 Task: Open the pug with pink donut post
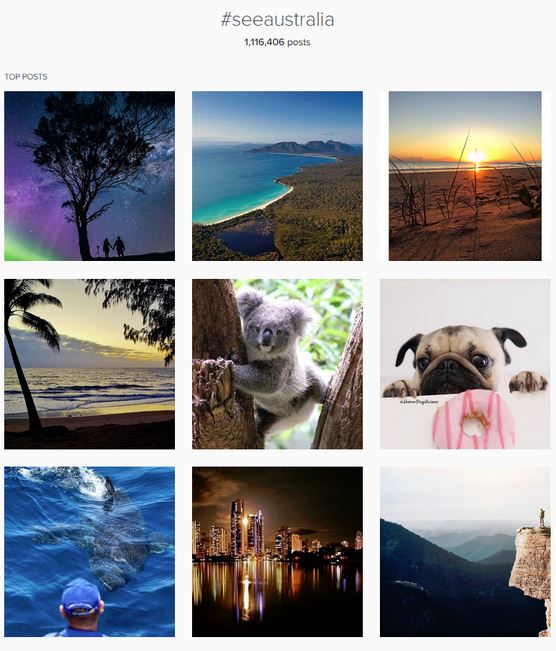pyautogui.click(x=465, y=364)
